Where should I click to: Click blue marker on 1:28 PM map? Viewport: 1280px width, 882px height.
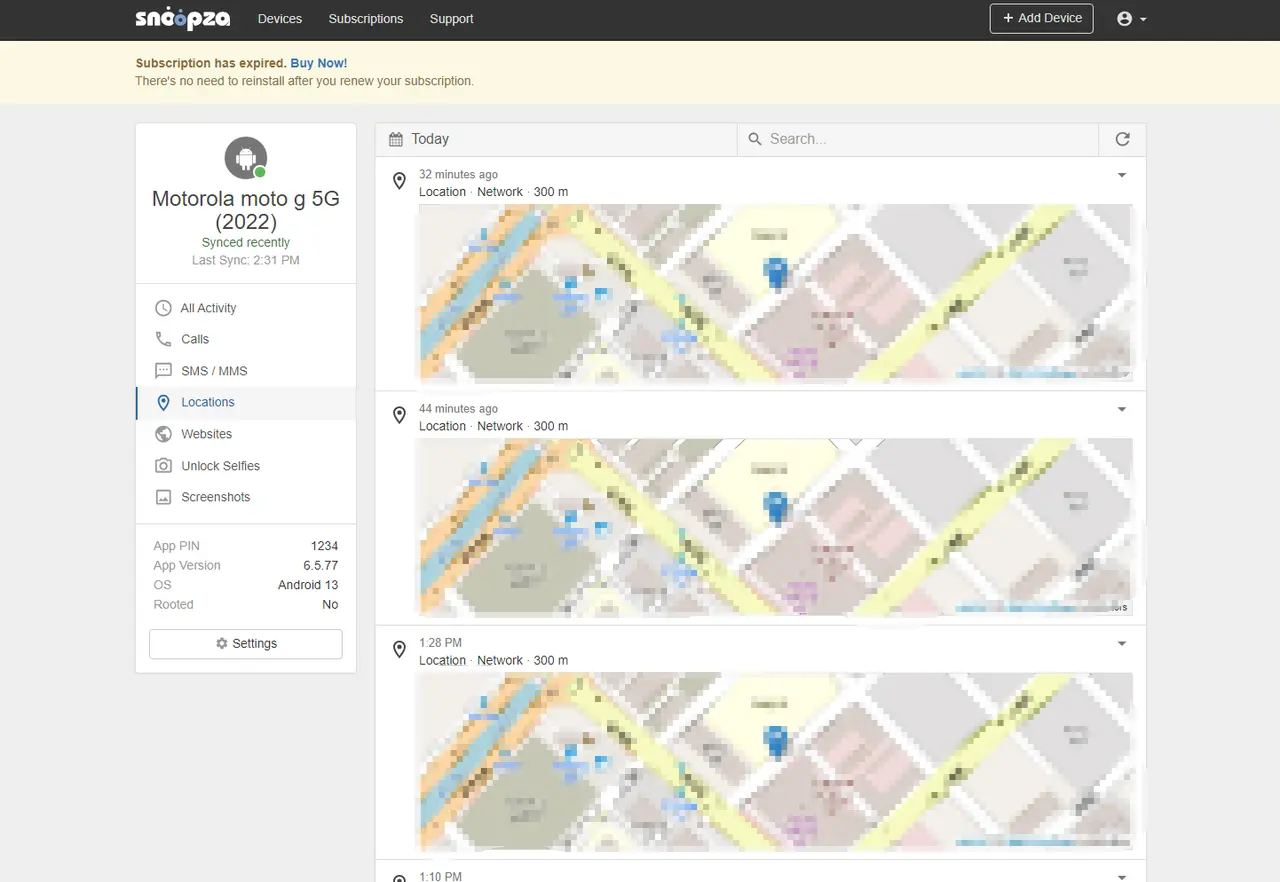click(x=776, y=741)
